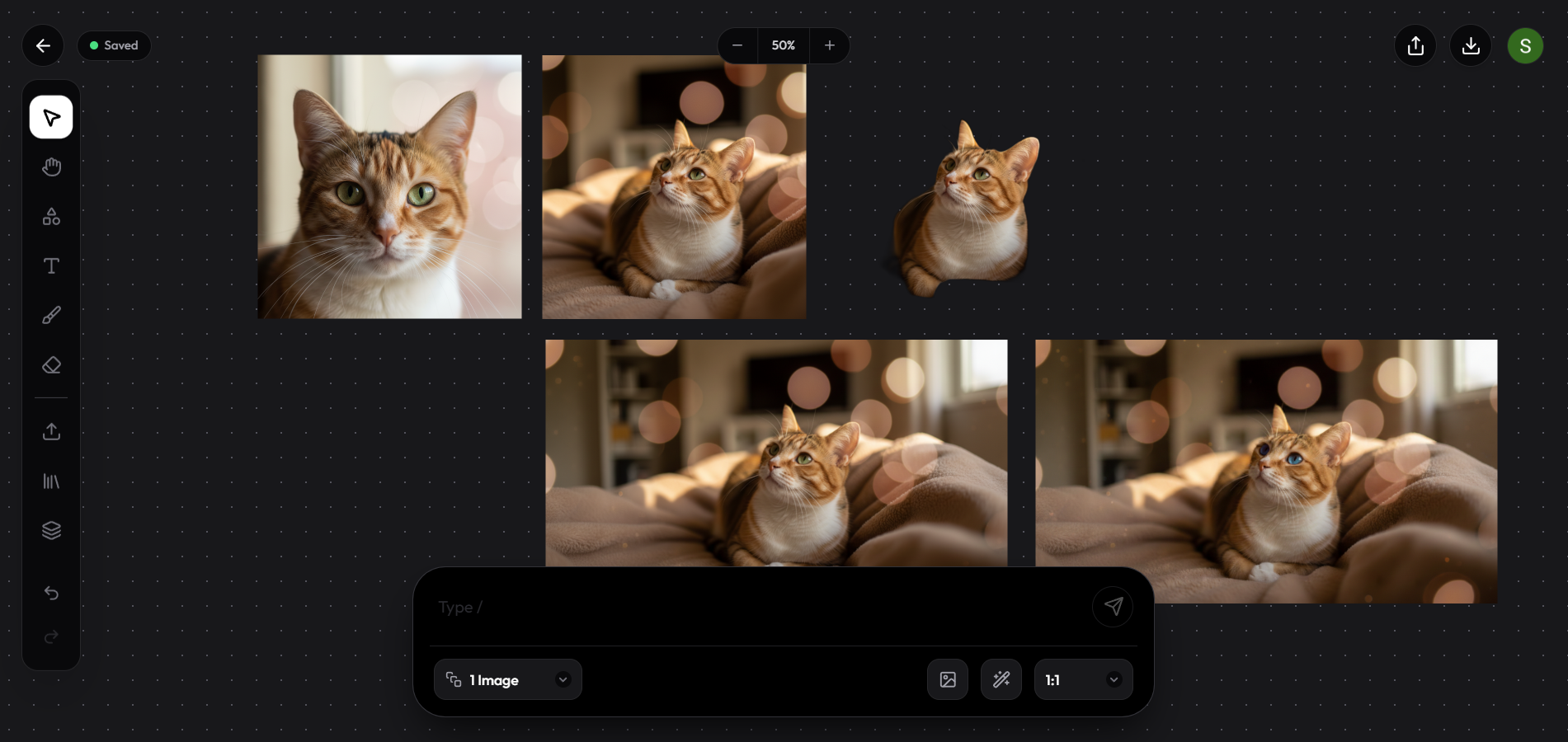Open the 1:1 aspect ratio dropdown

tap(1082, 679)
